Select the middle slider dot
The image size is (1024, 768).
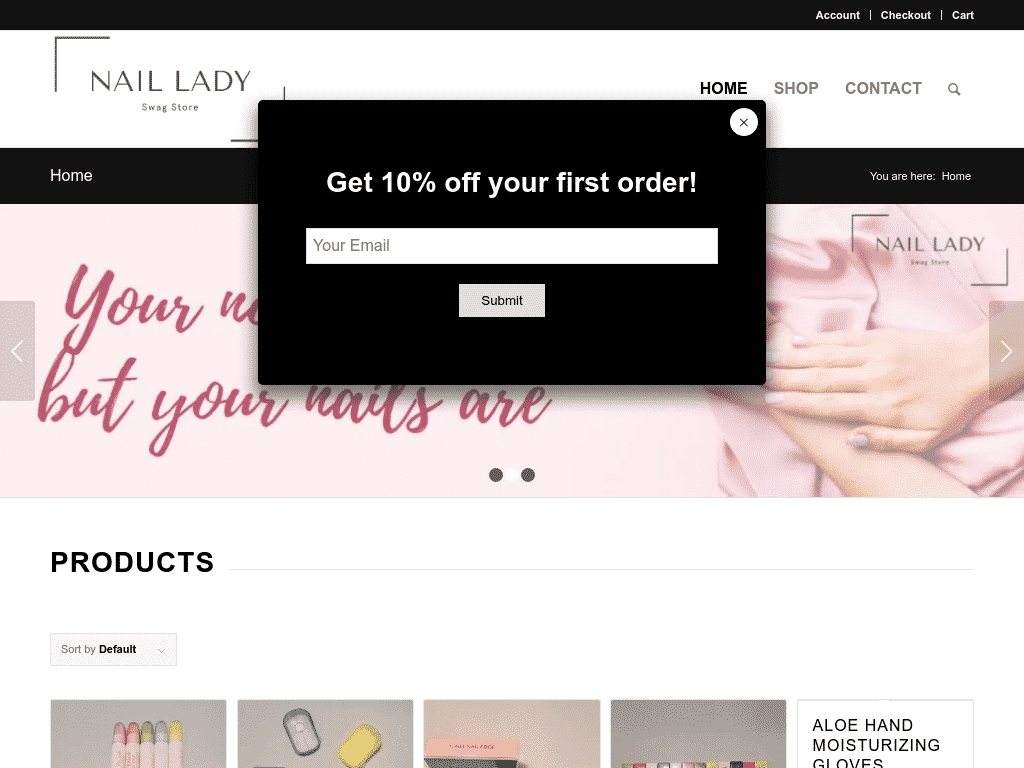tap(512, 475)
